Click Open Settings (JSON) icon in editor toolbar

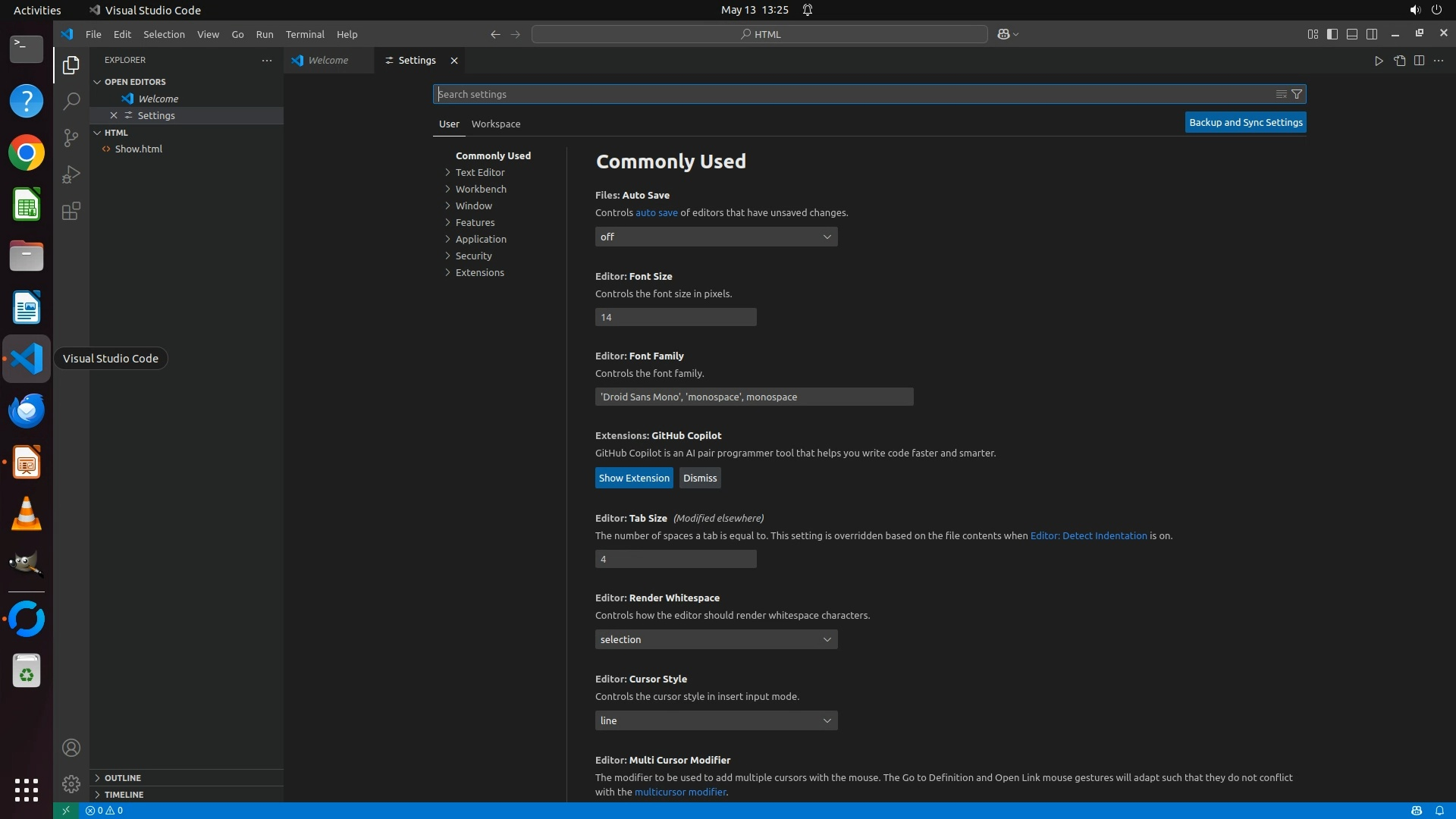click(1399, 61)
